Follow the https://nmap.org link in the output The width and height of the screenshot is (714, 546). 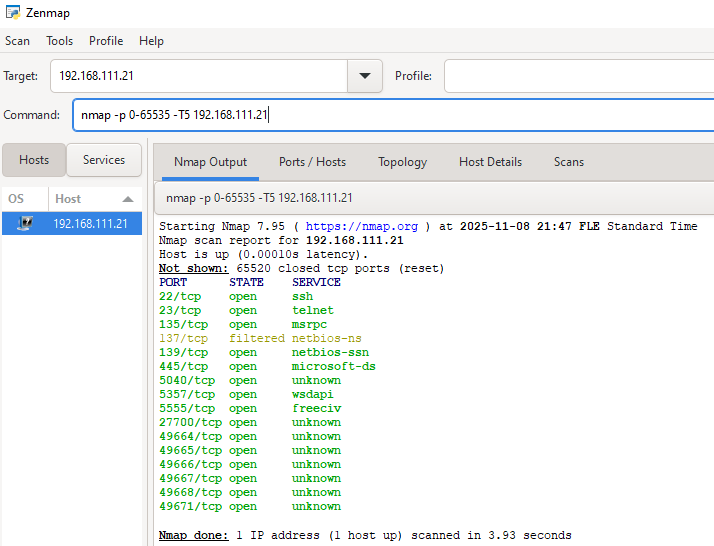point(366,227)
